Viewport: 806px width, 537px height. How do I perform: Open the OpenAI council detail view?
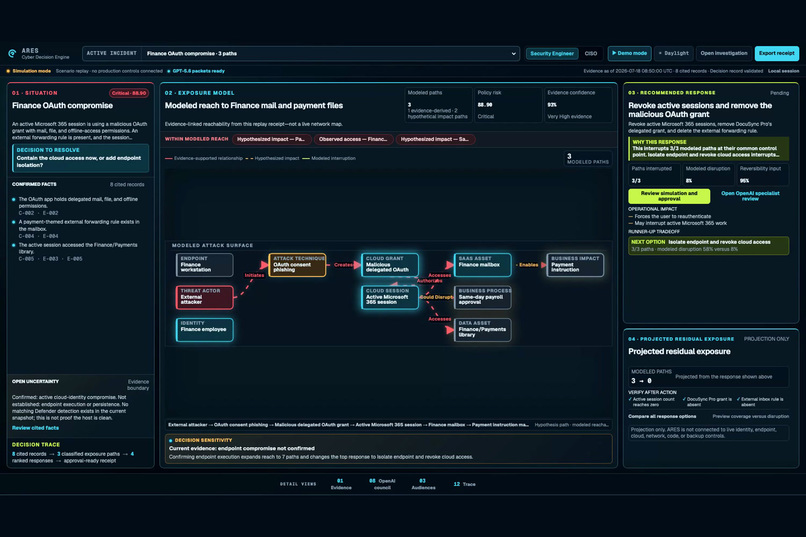coord(382,484)
